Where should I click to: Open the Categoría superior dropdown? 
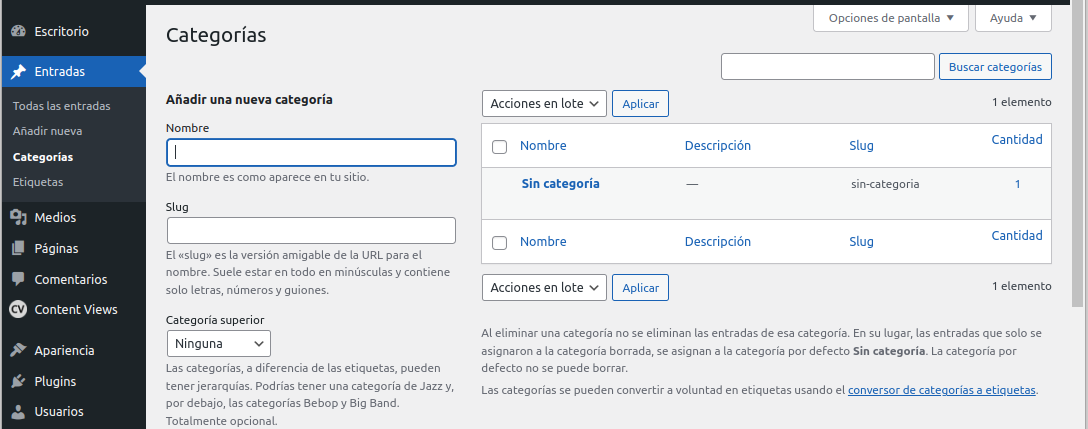pyautogui.click(x=218, y=344)
